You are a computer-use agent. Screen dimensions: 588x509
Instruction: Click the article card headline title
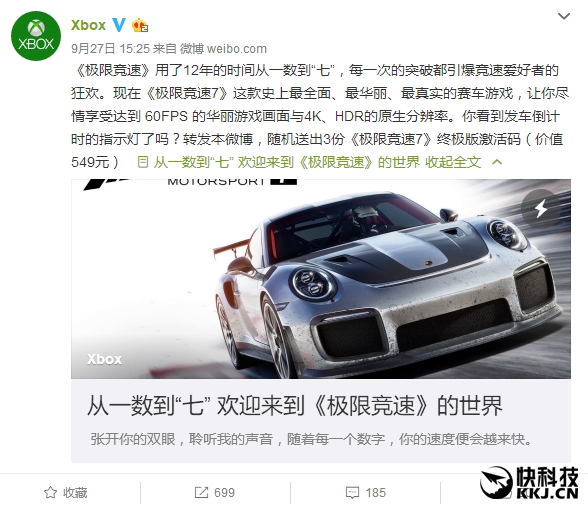(x=294, y=405)
